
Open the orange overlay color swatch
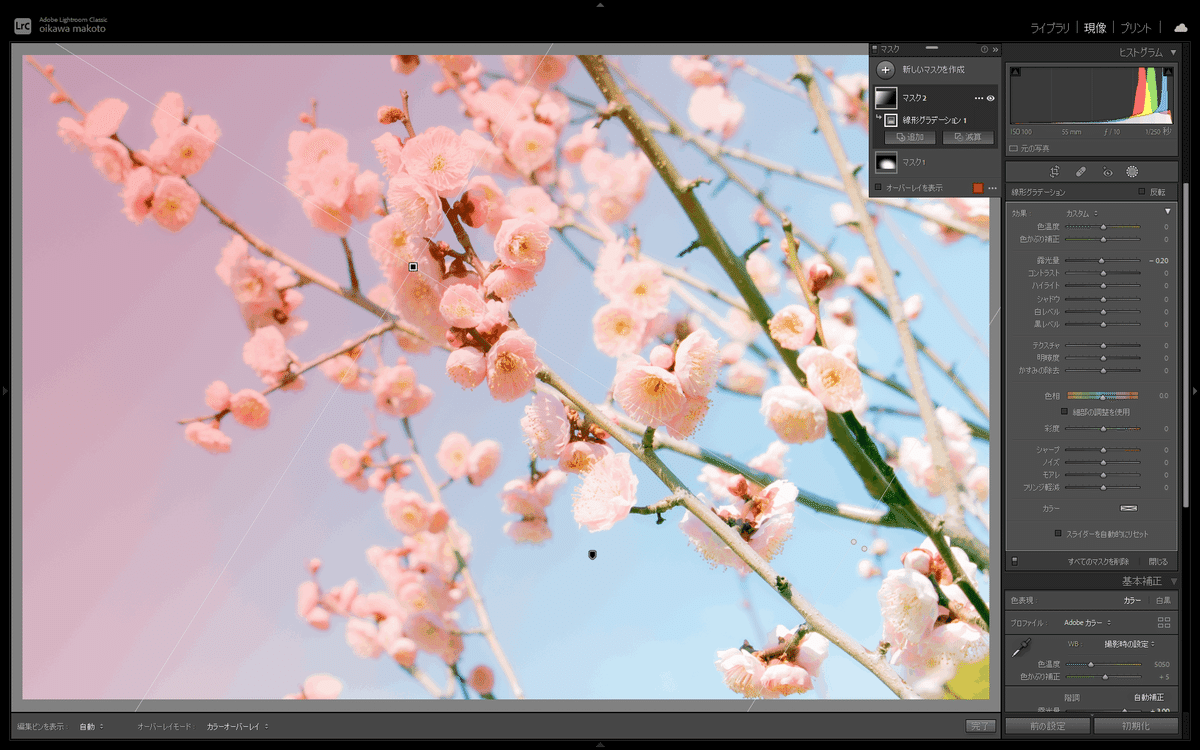pos(978,188)
